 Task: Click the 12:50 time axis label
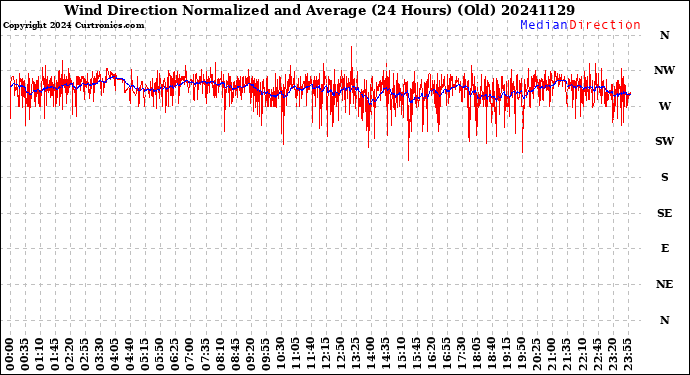coord(341,354)
